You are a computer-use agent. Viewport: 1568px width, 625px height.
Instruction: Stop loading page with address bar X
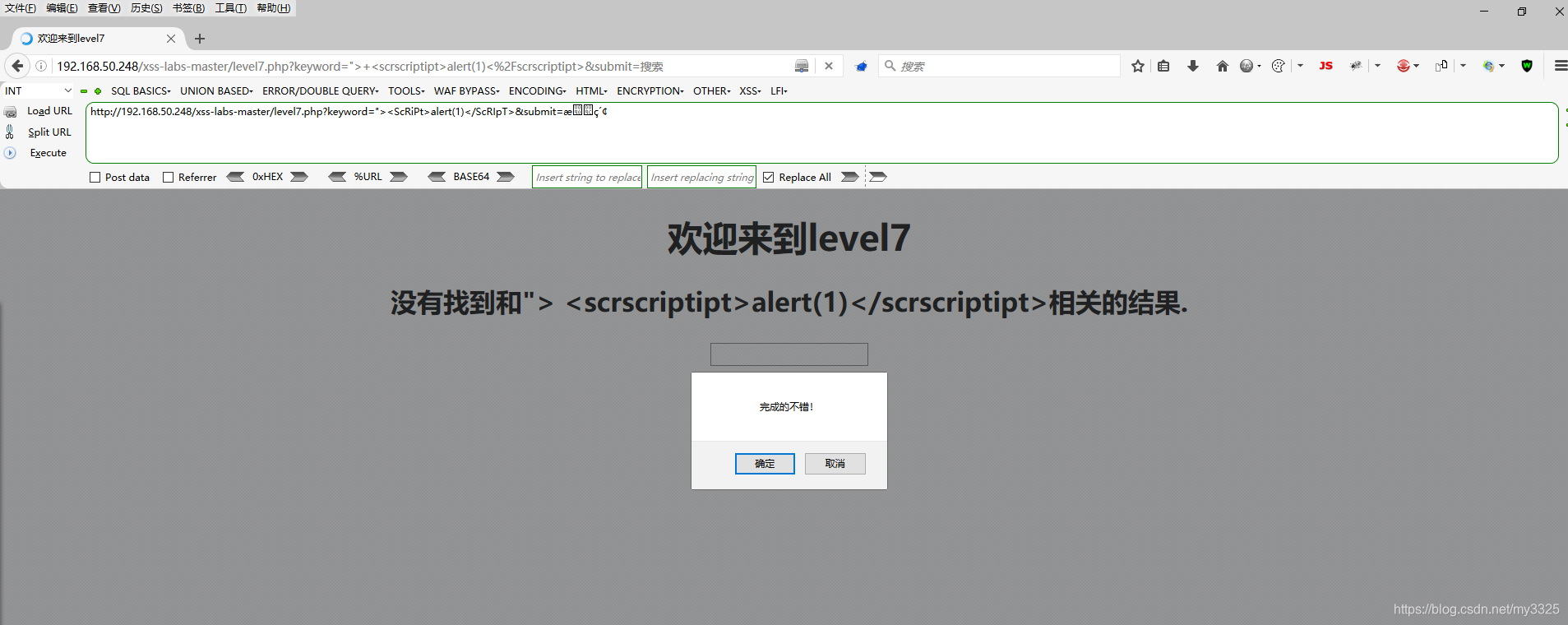[829, 66]
